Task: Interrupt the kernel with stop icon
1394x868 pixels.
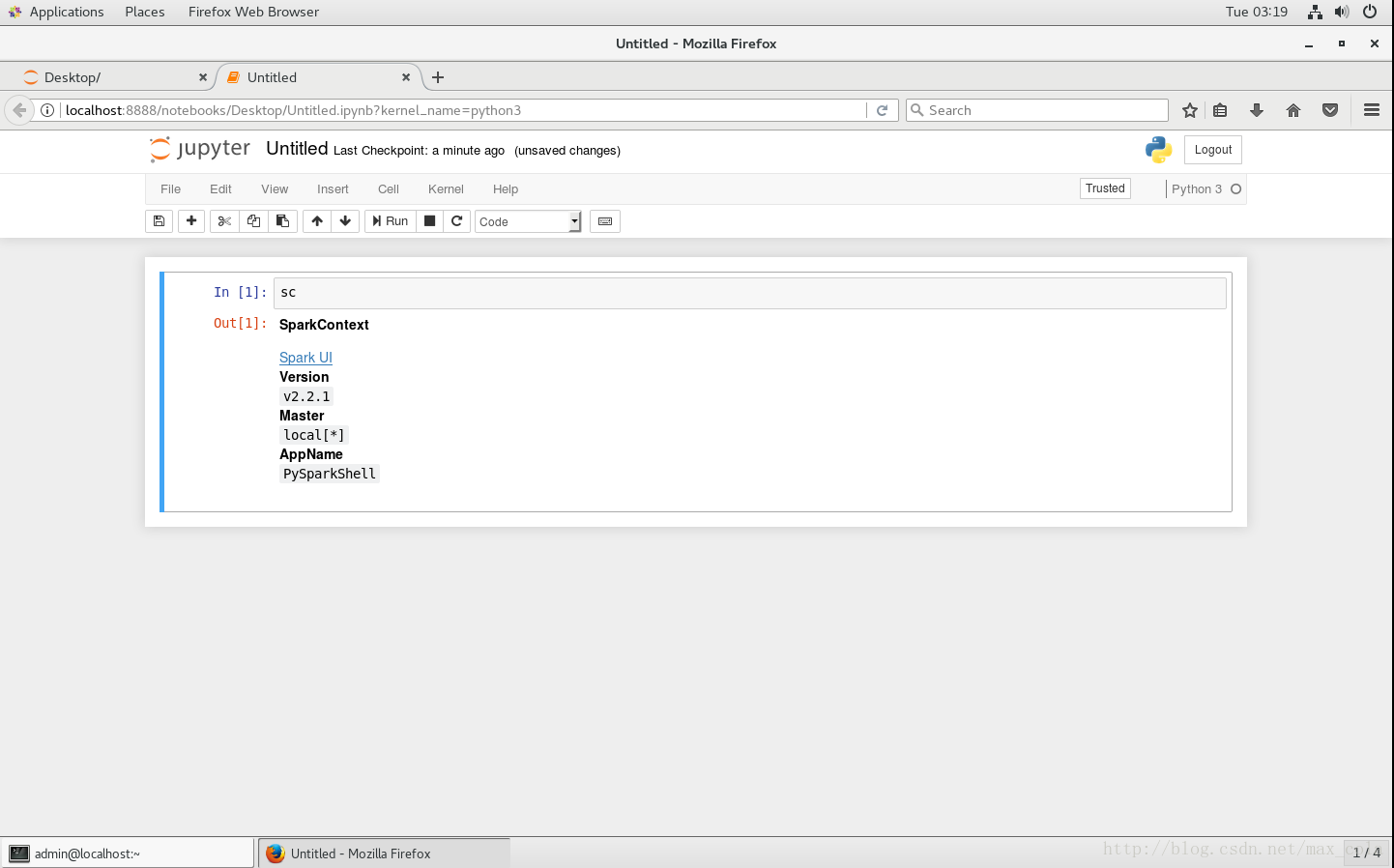Action: 430,221
